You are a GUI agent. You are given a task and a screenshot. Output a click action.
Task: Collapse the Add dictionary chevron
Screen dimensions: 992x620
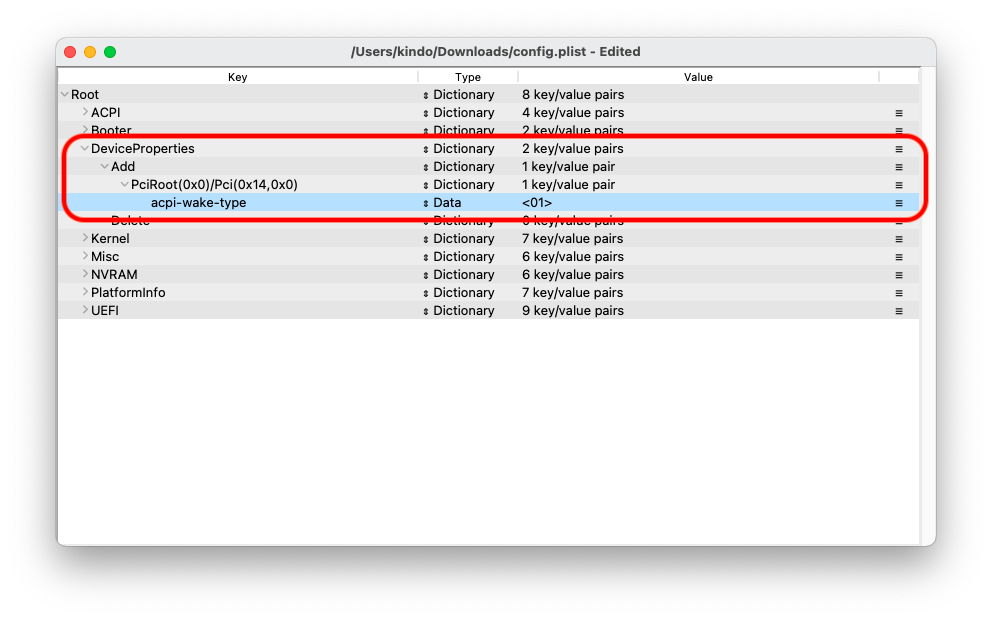point(105,166)
